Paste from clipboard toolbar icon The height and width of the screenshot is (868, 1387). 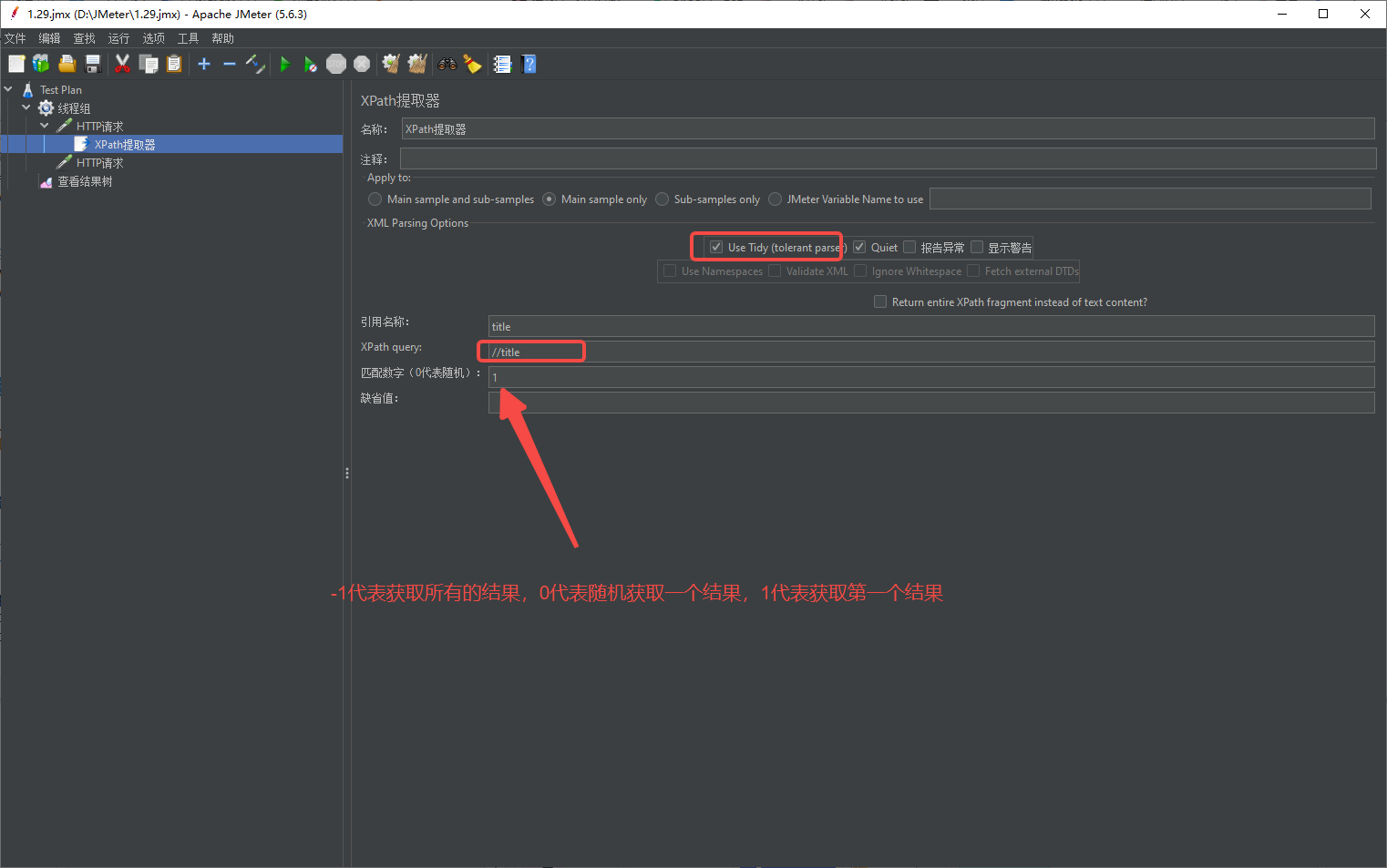174,64
